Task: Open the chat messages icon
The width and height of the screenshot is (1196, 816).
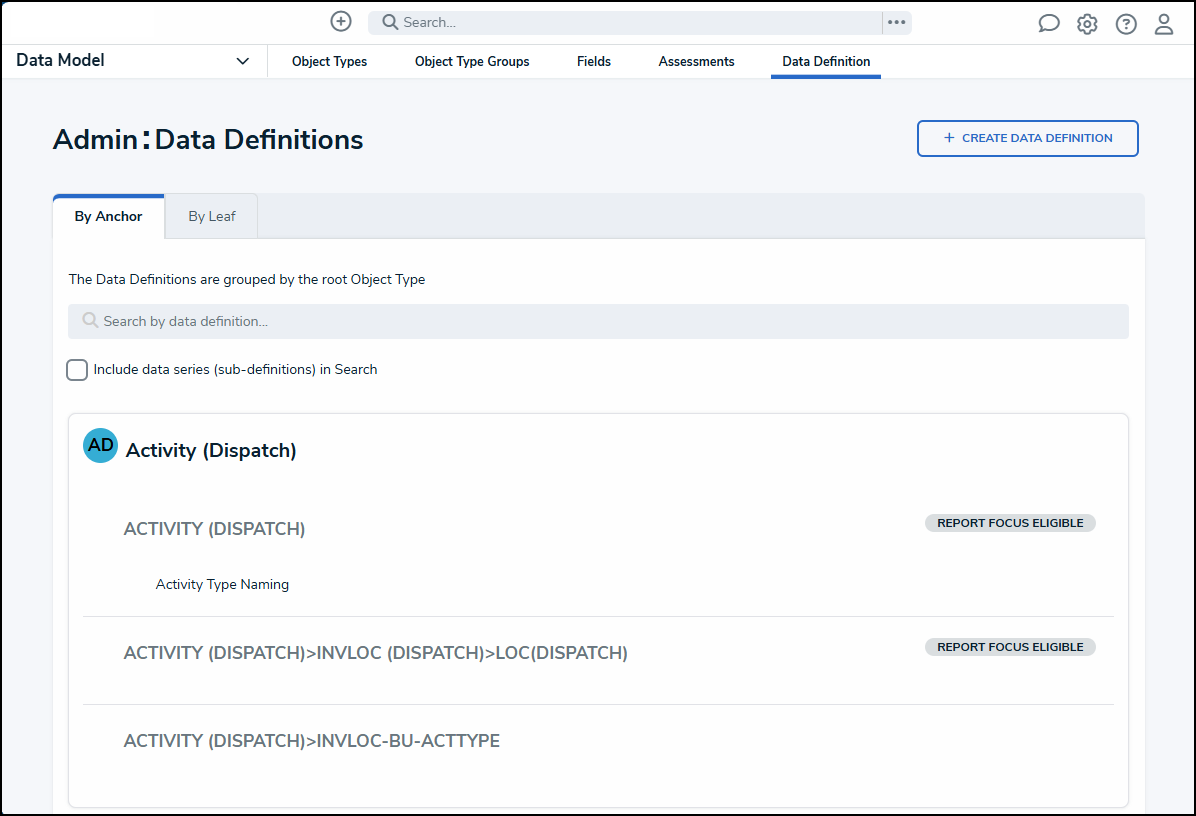Action: [1048, 24]
